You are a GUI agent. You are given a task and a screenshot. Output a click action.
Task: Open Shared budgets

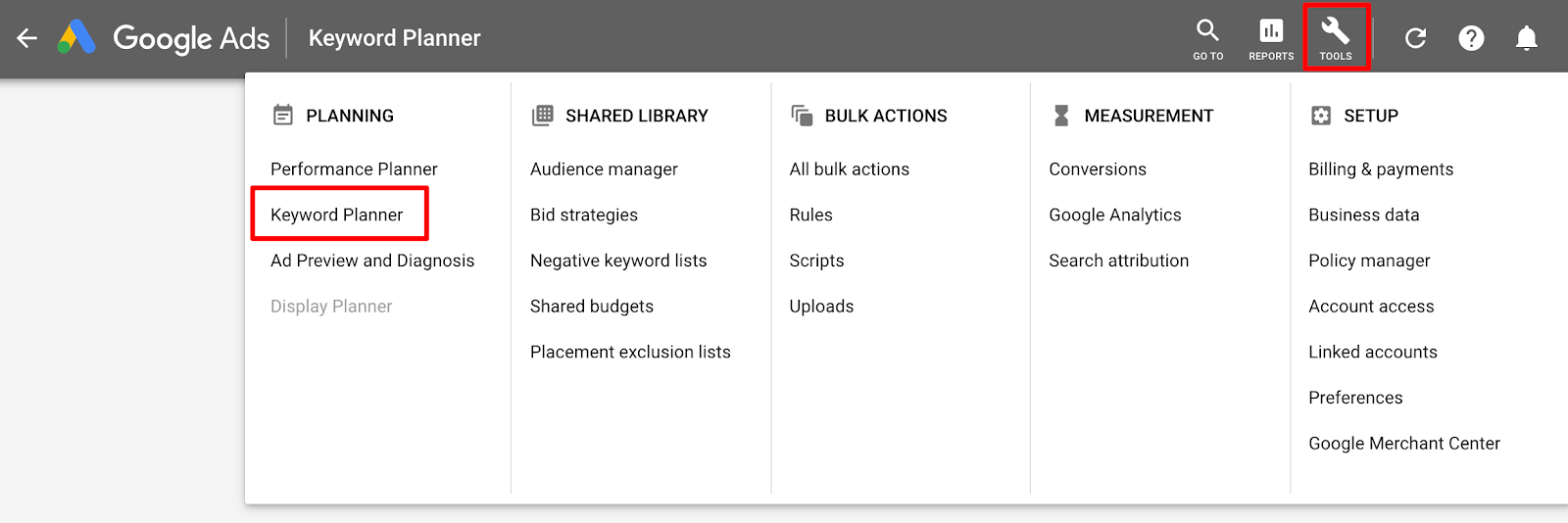point(592,307)
